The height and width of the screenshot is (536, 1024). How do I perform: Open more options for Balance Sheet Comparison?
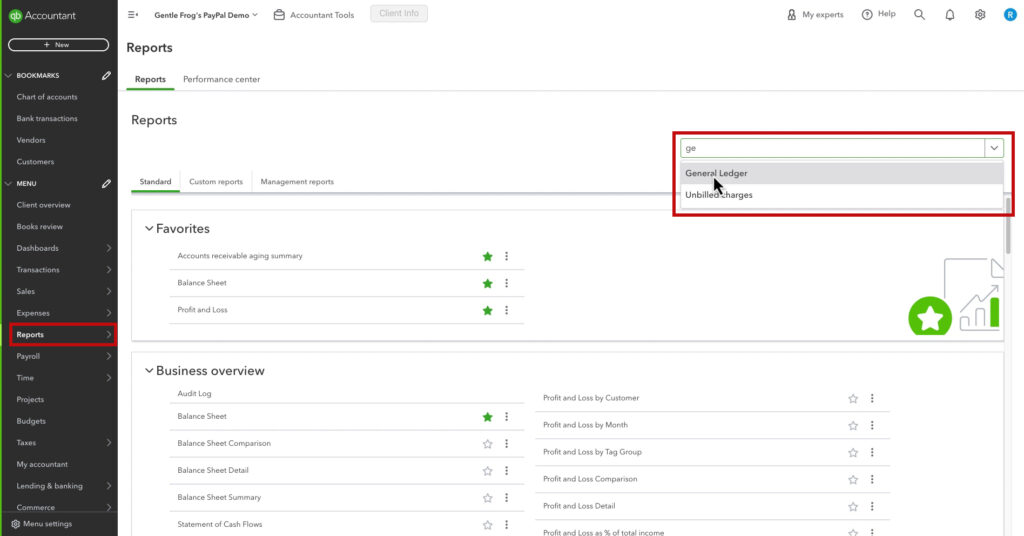(x=506, y=444)
